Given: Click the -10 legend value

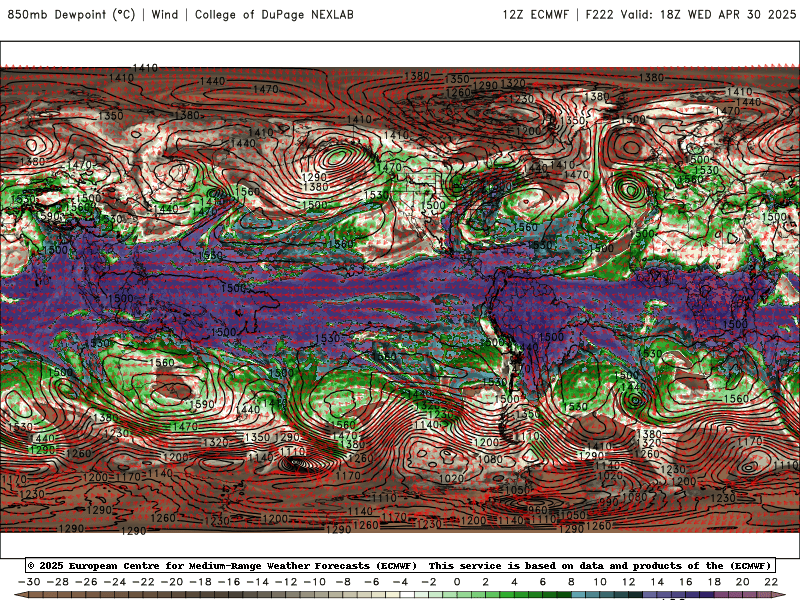Looking at the screenshot, I should click(315, 582).
